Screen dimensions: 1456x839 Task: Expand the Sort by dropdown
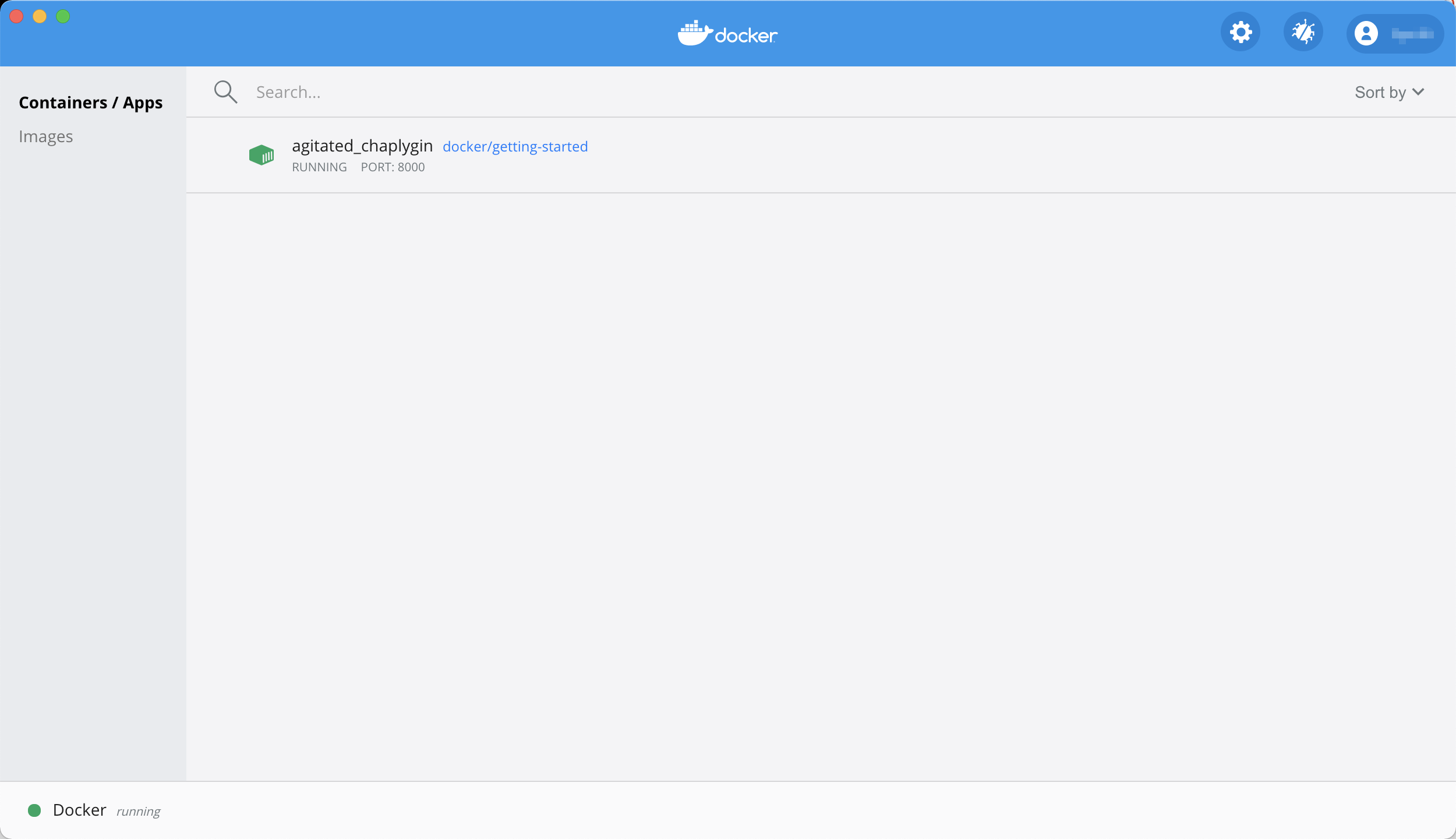1390,92
